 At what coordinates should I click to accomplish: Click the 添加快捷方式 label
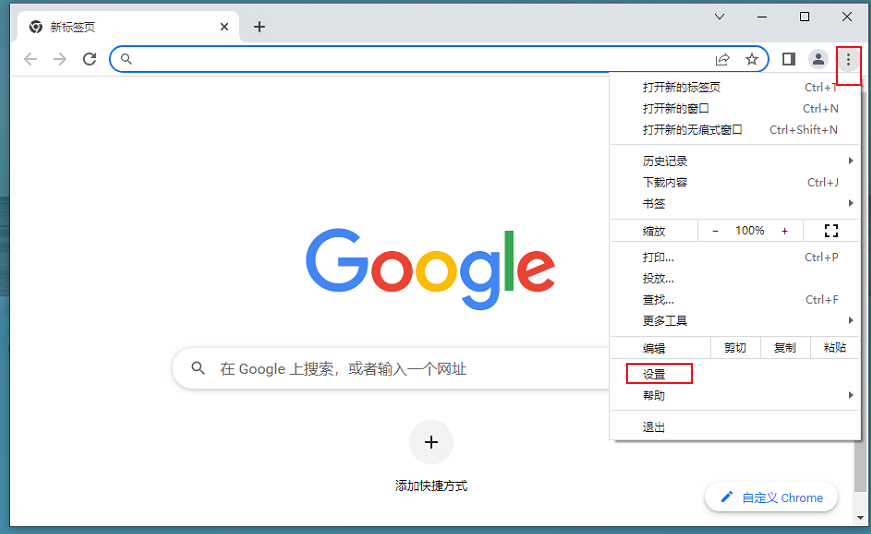[431, 486]
